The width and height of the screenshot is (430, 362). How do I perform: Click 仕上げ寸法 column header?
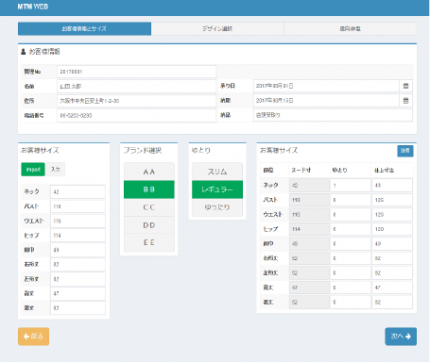coord(384,170)
